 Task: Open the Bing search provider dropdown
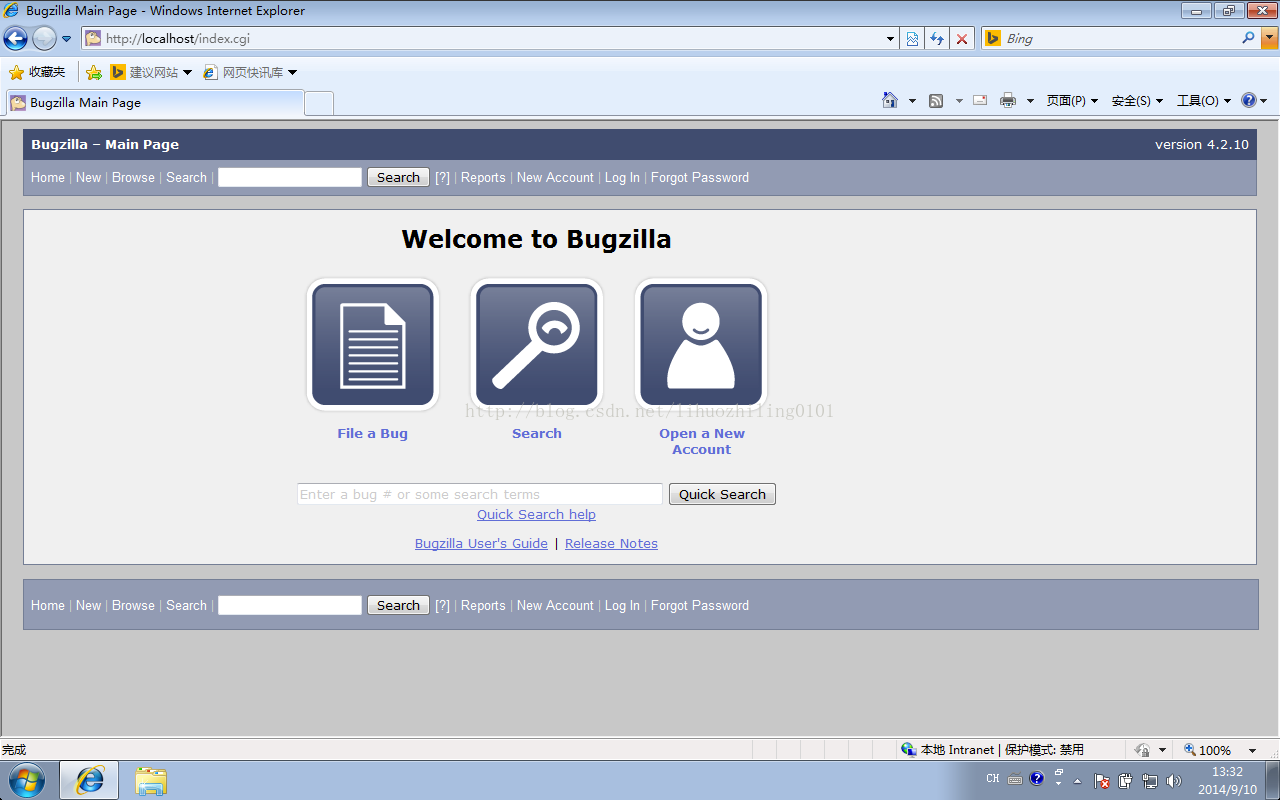(x=1270, y=39)
